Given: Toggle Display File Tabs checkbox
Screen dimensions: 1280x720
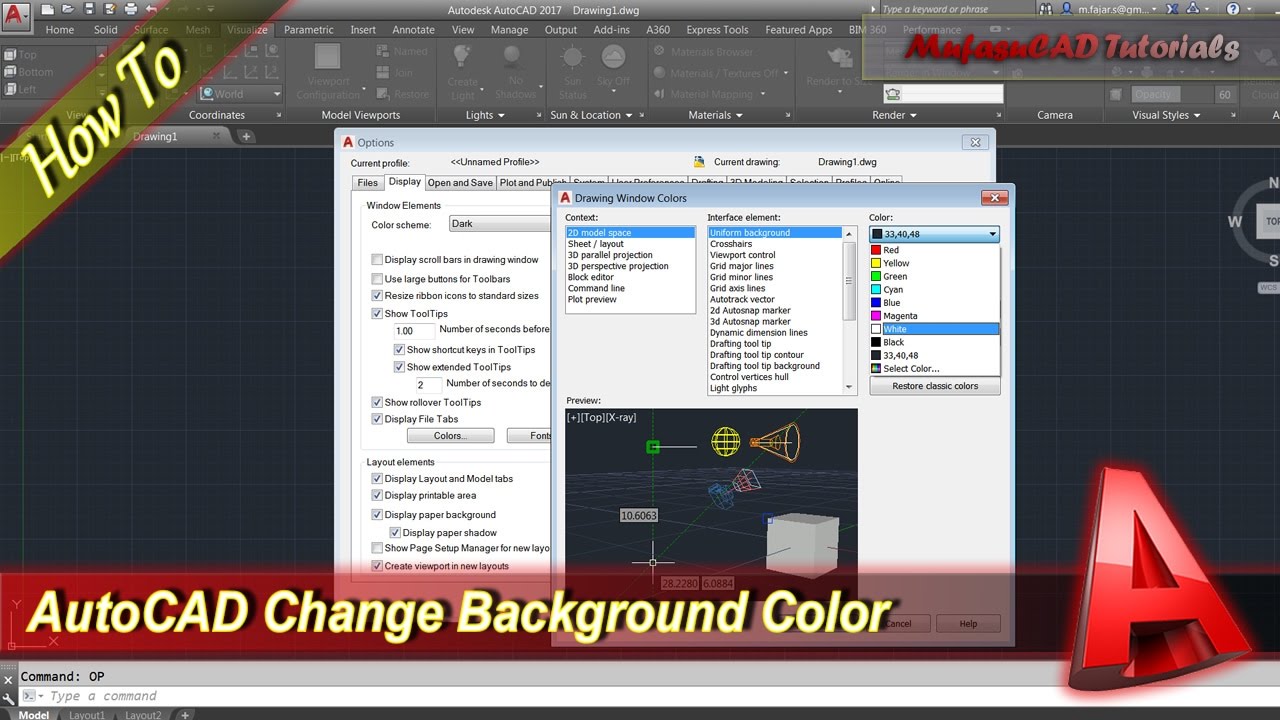Looking at the screenshot, I should coord(377,420).
